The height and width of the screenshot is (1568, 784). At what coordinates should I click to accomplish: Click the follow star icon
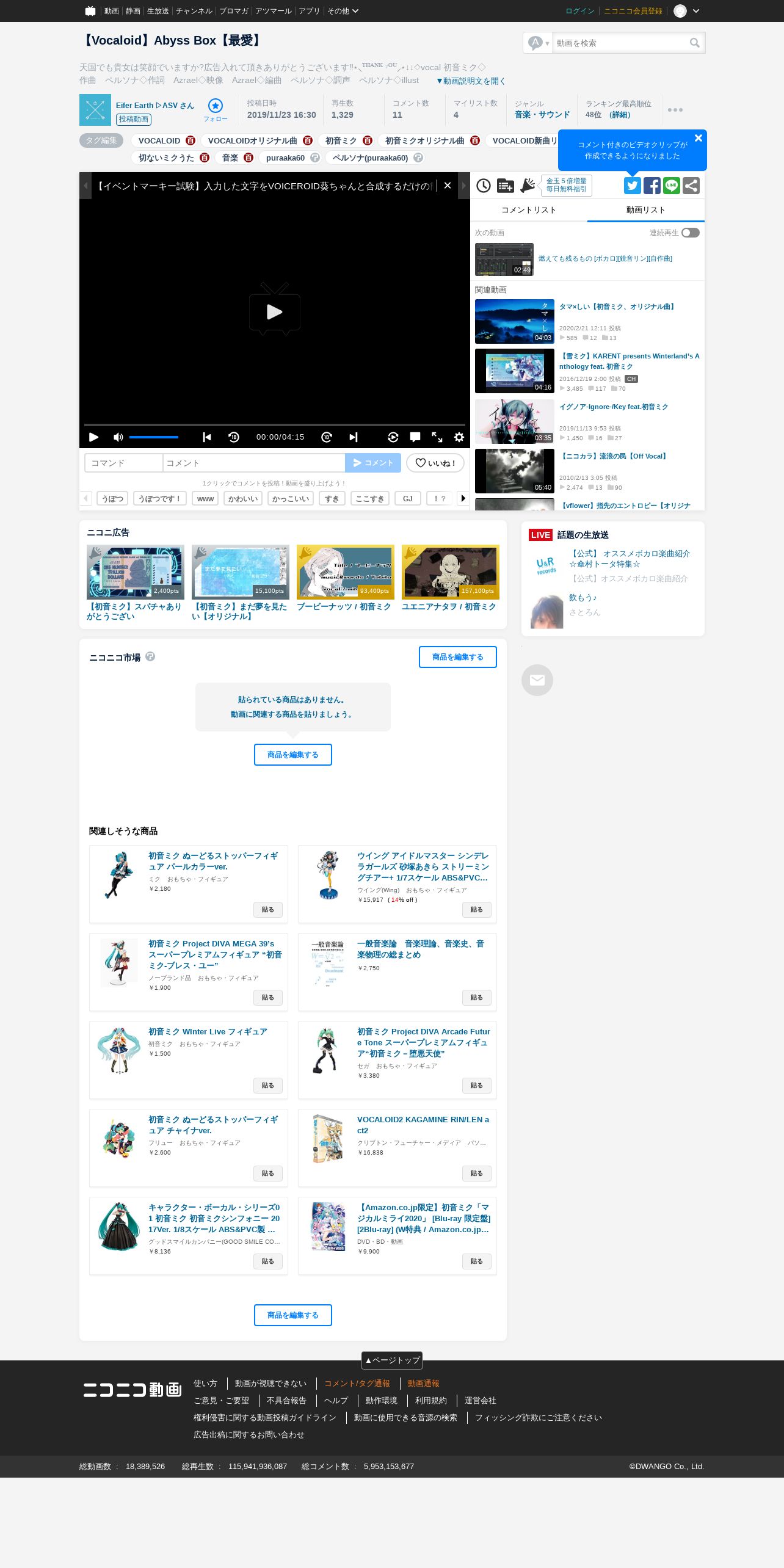click(216, 105)
